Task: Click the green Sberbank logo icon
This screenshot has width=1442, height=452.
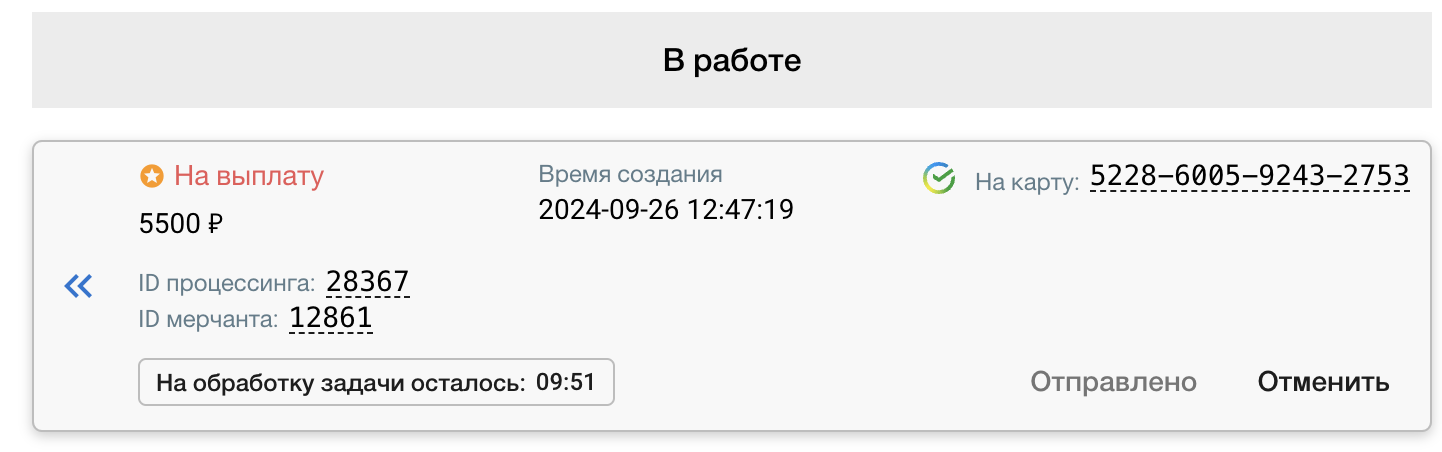Action: [939, 179]
